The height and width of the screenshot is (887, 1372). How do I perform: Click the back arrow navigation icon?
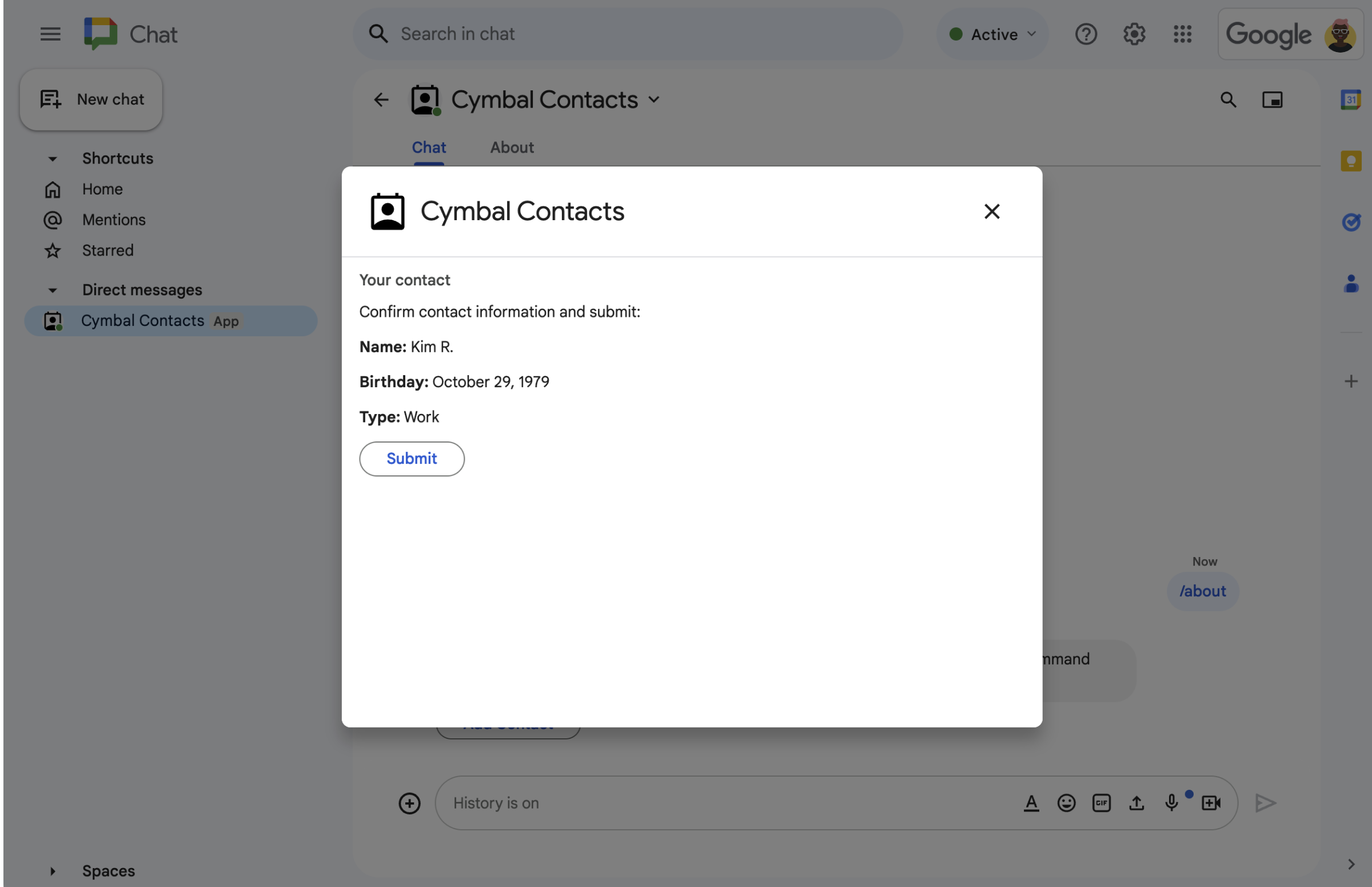[380, 100]
